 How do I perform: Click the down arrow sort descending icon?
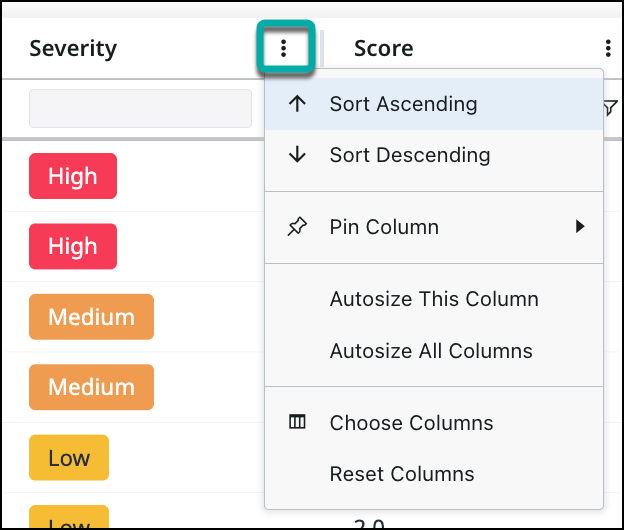(x=297, y=155)
